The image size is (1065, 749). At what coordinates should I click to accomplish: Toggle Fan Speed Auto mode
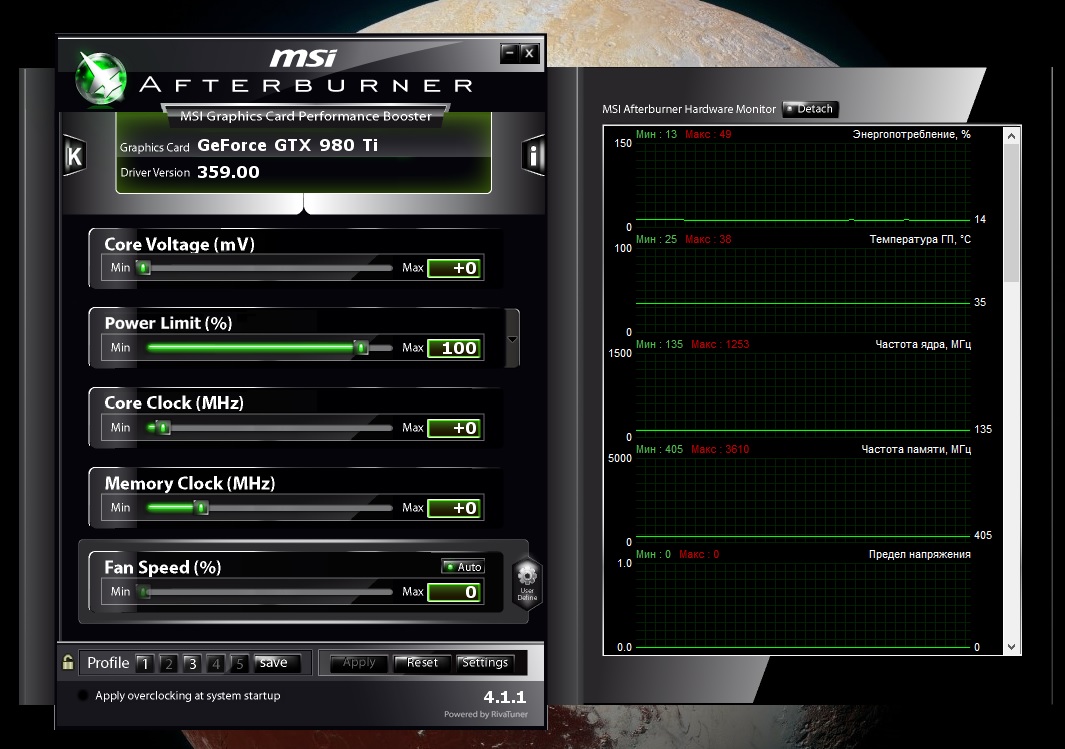[x=463, y=566]
